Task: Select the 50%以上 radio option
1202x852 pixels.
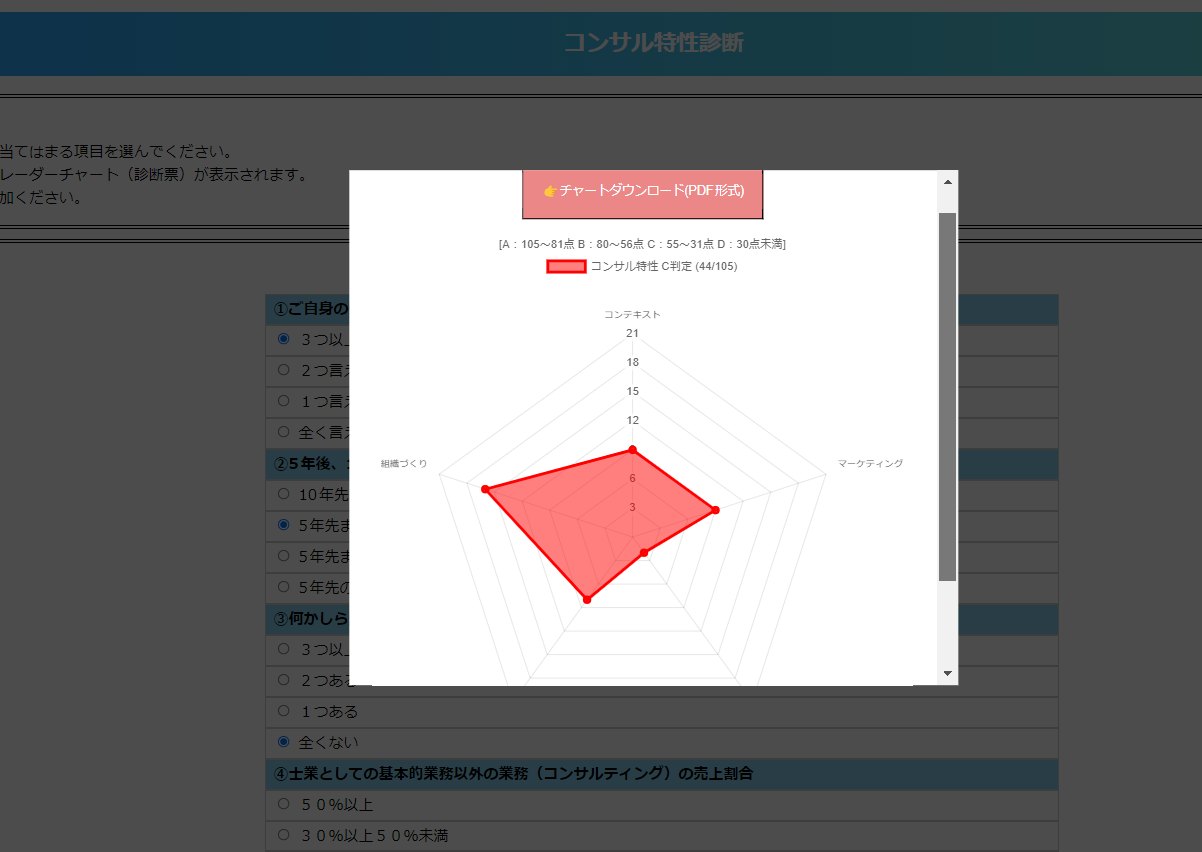Action: pos(283,804)
